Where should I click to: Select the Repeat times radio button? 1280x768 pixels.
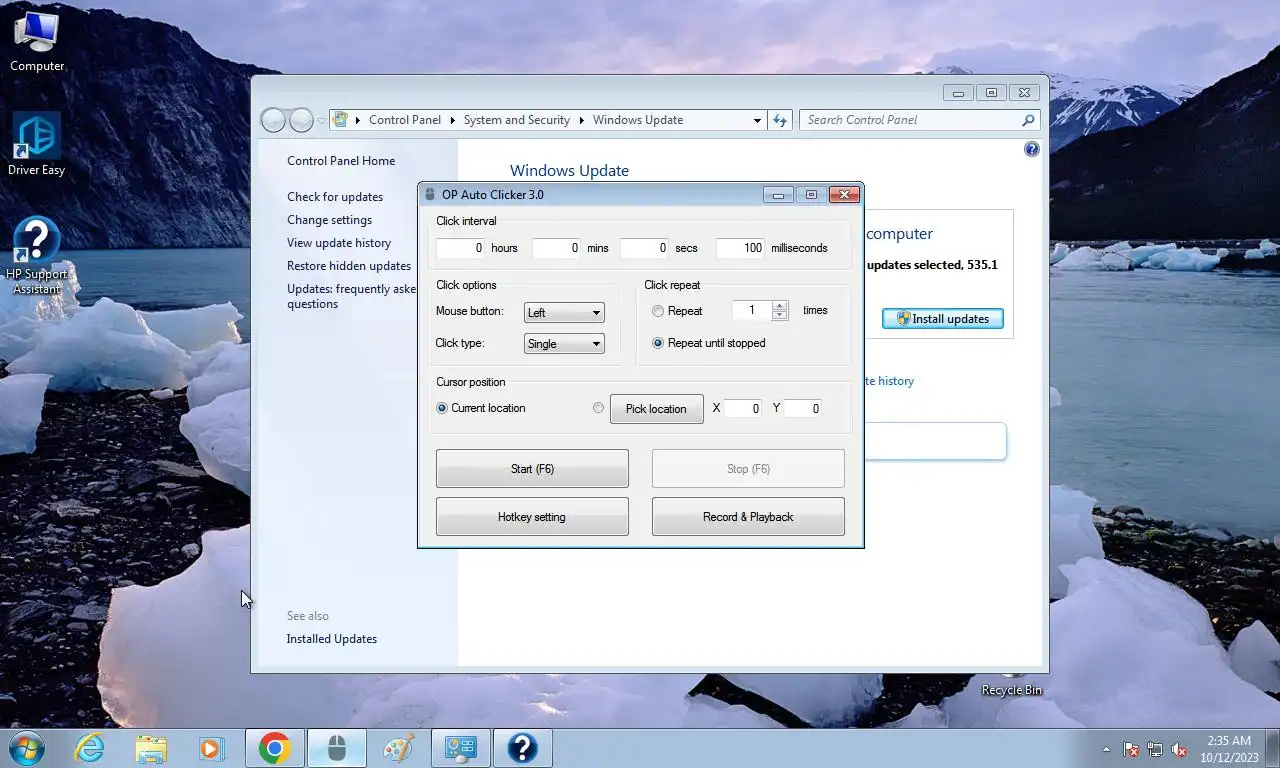(x=658, y=311)
